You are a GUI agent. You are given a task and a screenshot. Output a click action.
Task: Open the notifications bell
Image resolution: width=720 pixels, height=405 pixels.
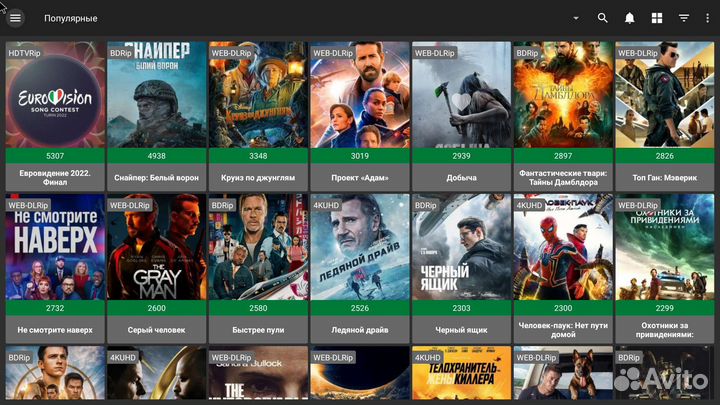tap(630, 18)
